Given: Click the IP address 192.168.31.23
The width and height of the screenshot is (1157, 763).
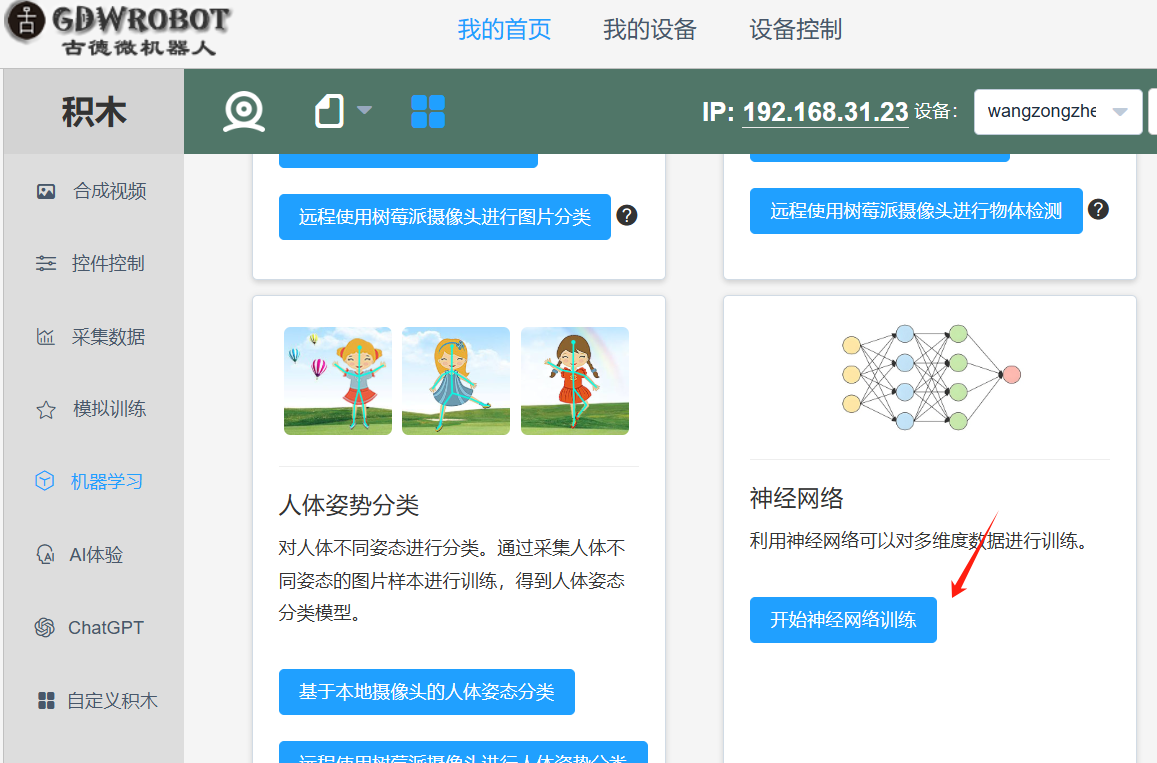Looking at the screenshot, I should point(825,112).
